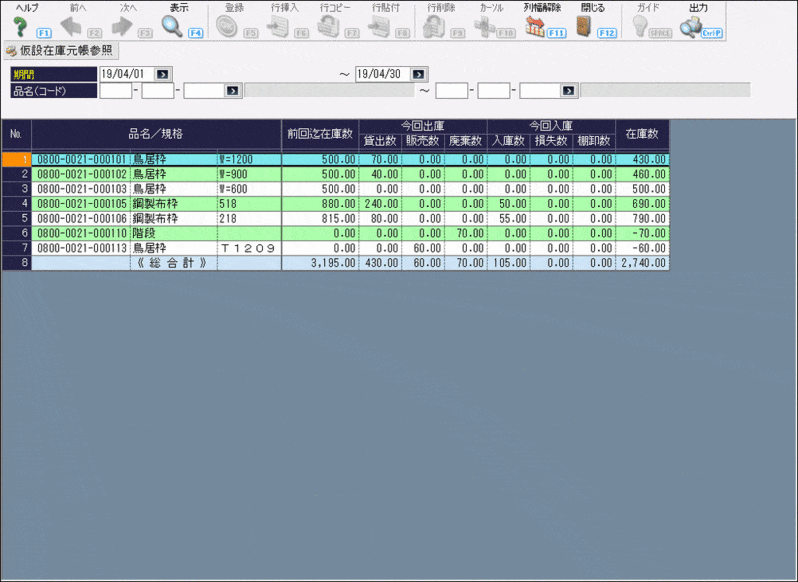Click the 518 specification cell

tap(249, 204)
